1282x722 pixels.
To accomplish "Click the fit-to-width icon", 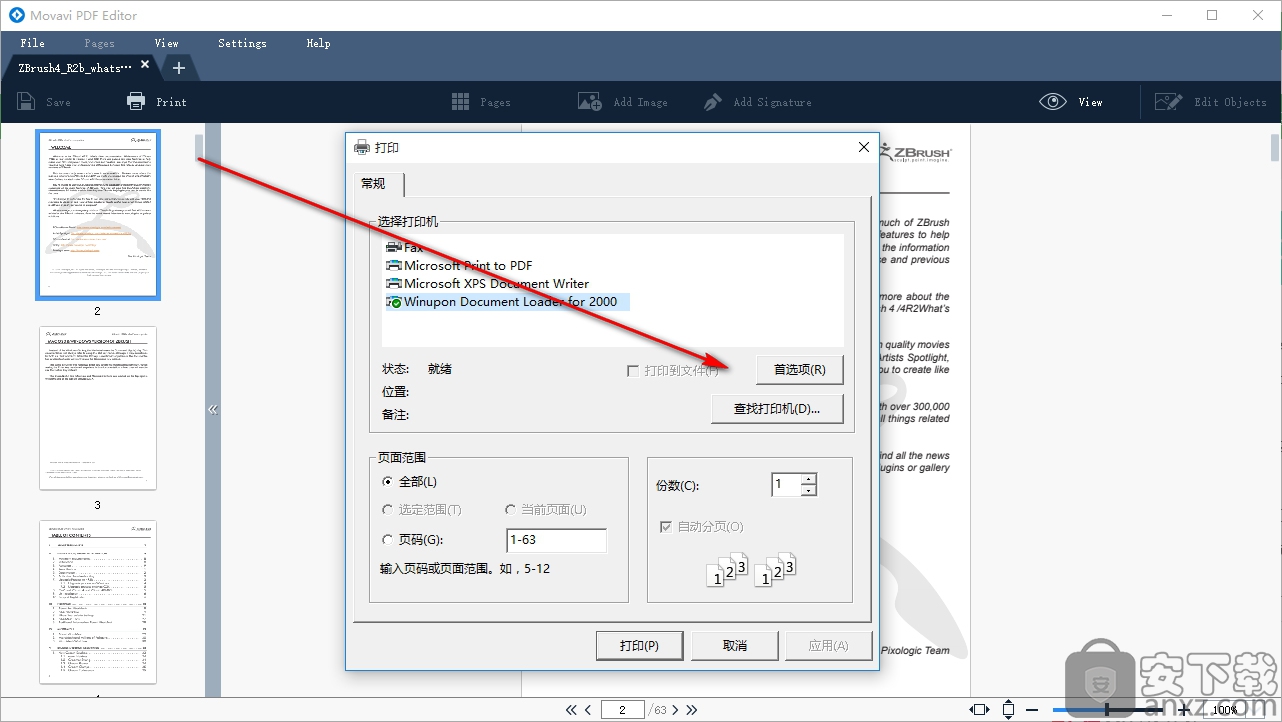I will [980, 710].
